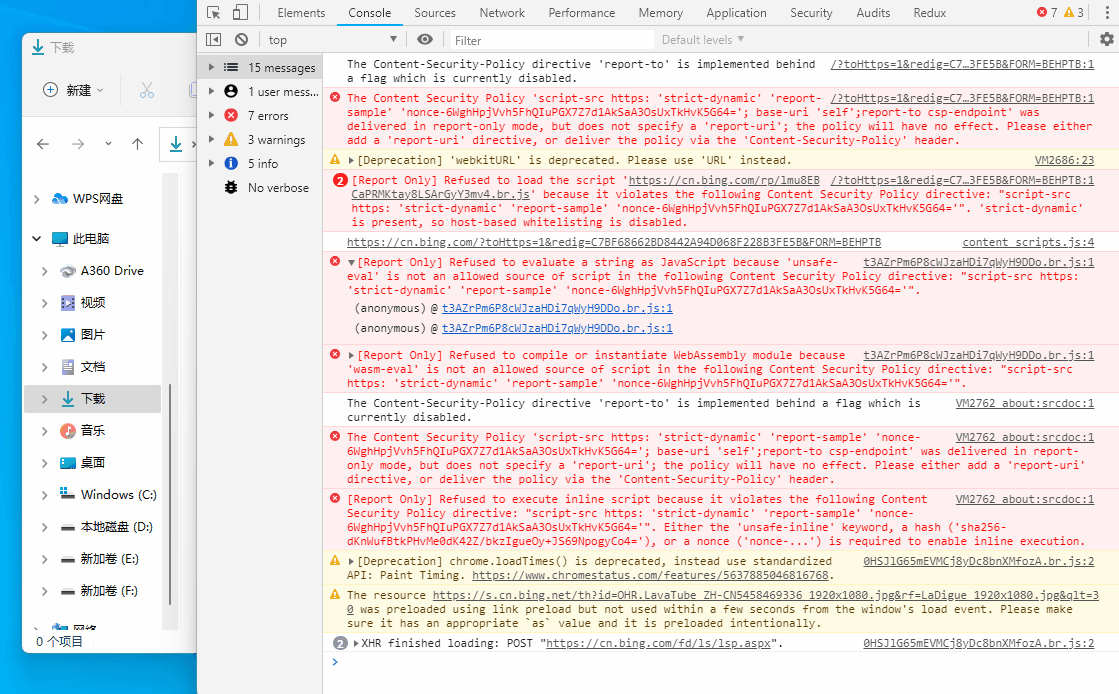
Task: Open the first anonymous stack trace link
Action: (557, 308)
